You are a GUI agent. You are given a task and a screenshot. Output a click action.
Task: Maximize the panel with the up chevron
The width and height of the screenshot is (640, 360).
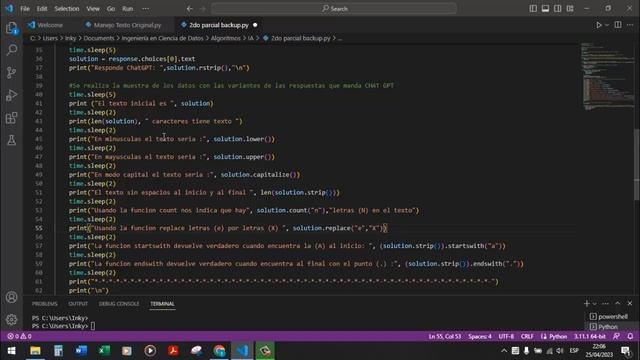tap(618, 304)
